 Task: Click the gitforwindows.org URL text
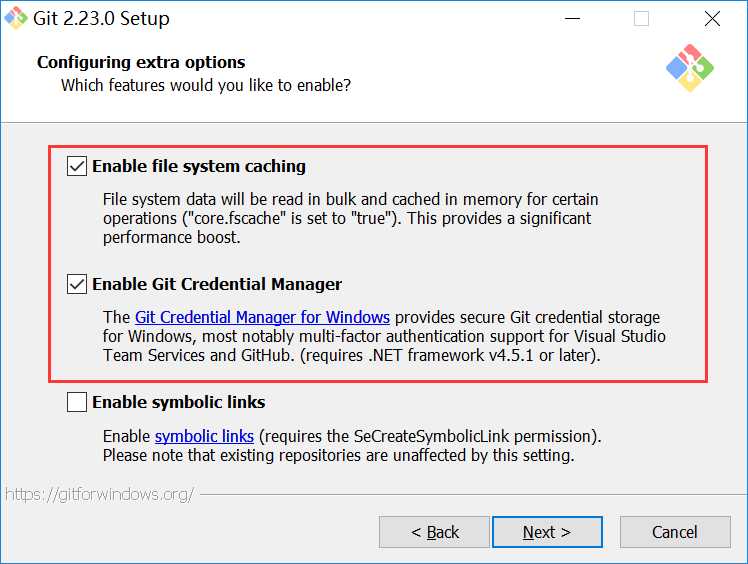[x=100, y=494]
